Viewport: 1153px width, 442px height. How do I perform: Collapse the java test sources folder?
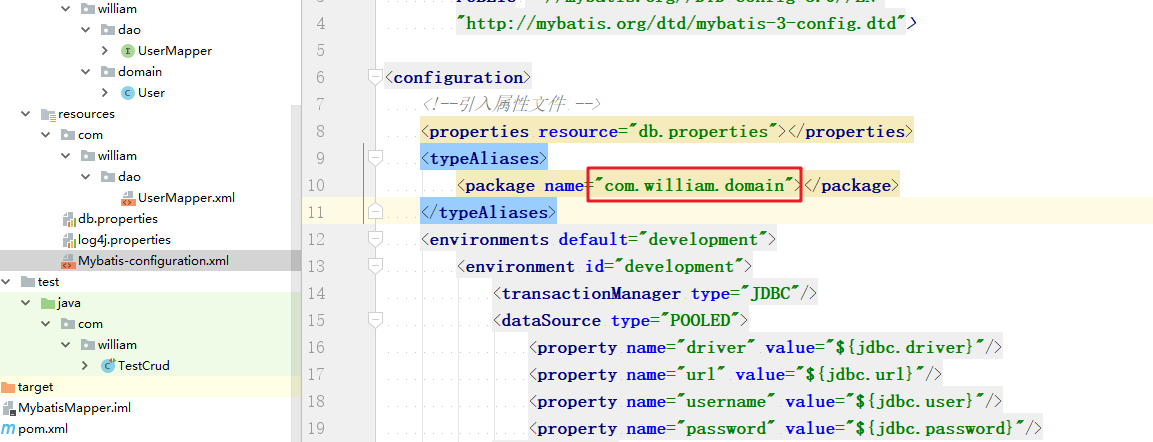point(26,303)
